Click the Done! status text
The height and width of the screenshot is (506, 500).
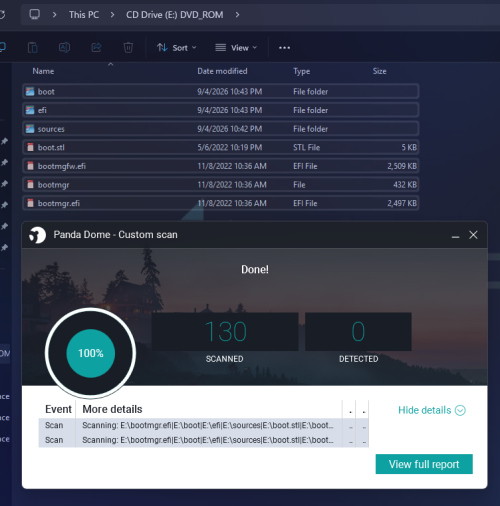(x=255, y=269)
